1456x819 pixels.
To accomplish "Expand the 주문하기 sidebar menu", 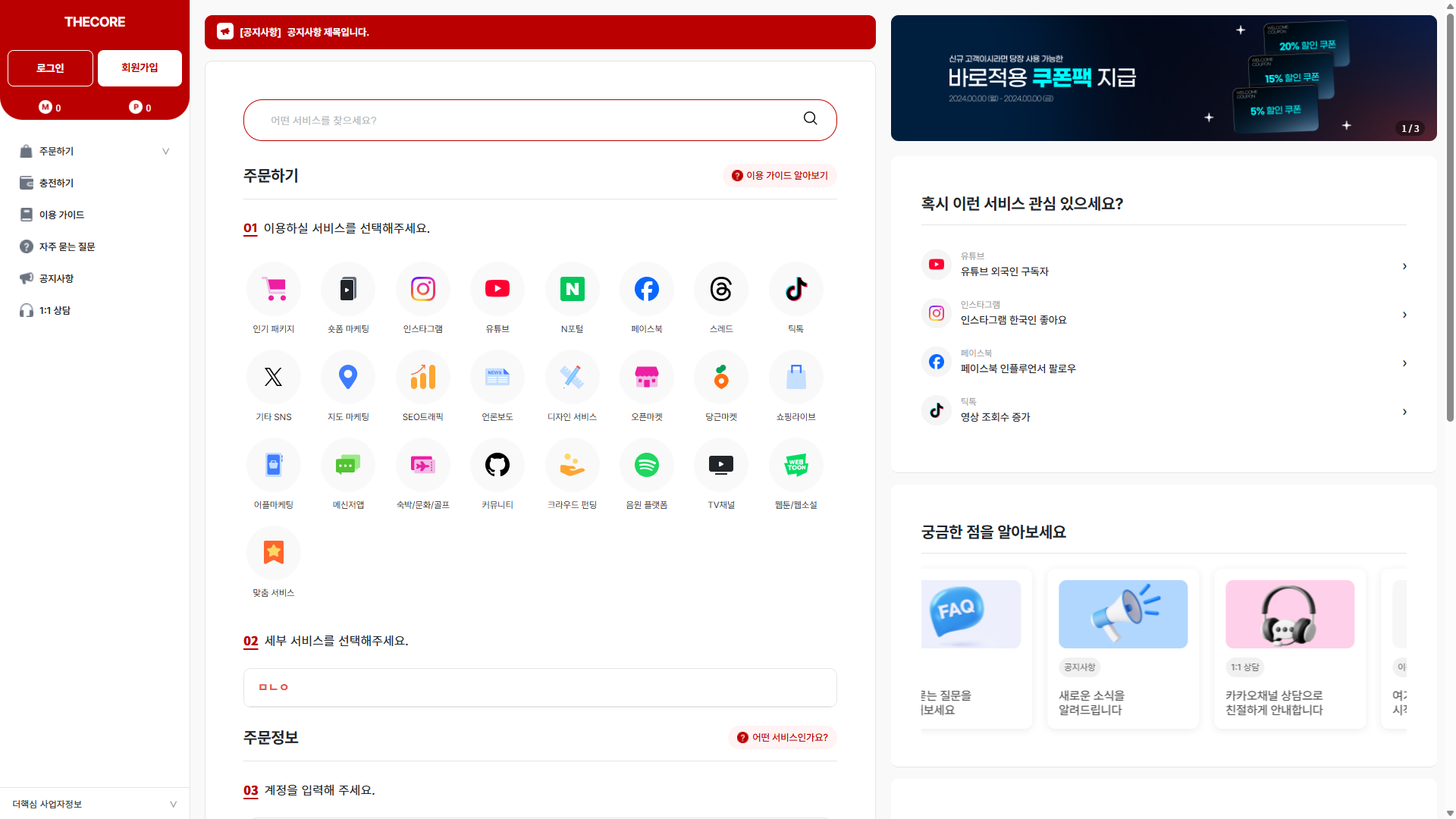I will point(95,151).
